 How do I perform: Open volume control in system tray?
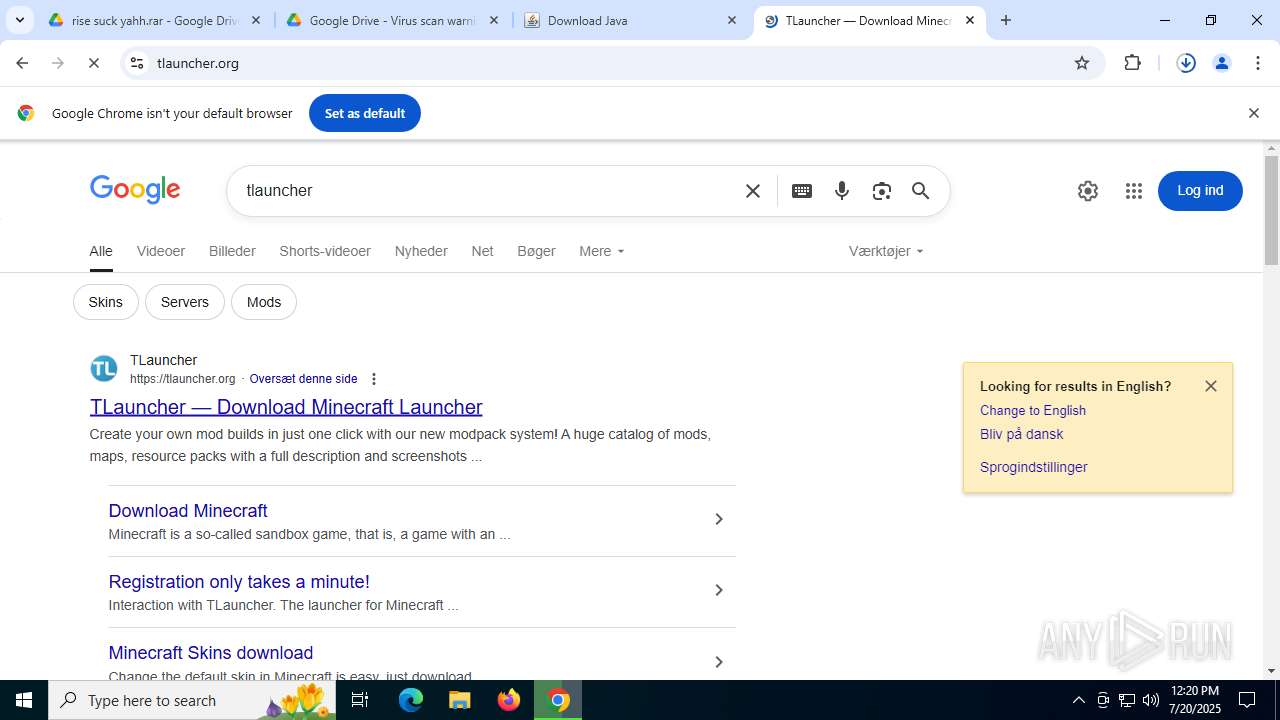(x=1151, y=700)
